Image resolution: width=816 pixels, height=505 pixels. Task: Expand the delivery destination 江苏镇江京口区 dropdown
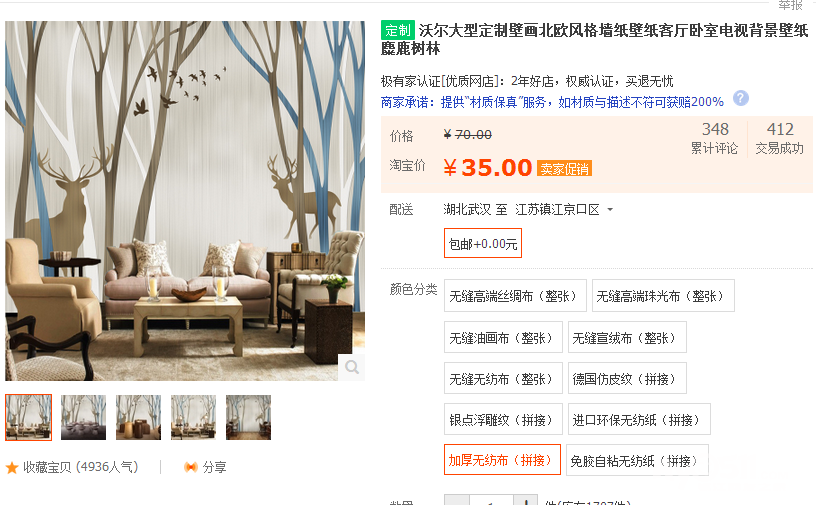click(564, 210)
